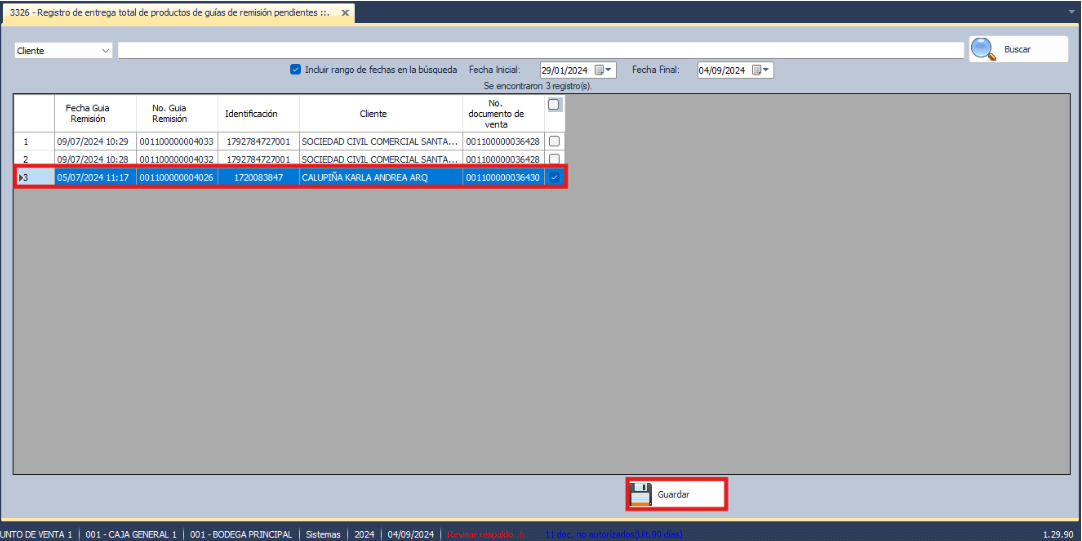Open the Cliente search filter dropdown

(x=105, y=50)
